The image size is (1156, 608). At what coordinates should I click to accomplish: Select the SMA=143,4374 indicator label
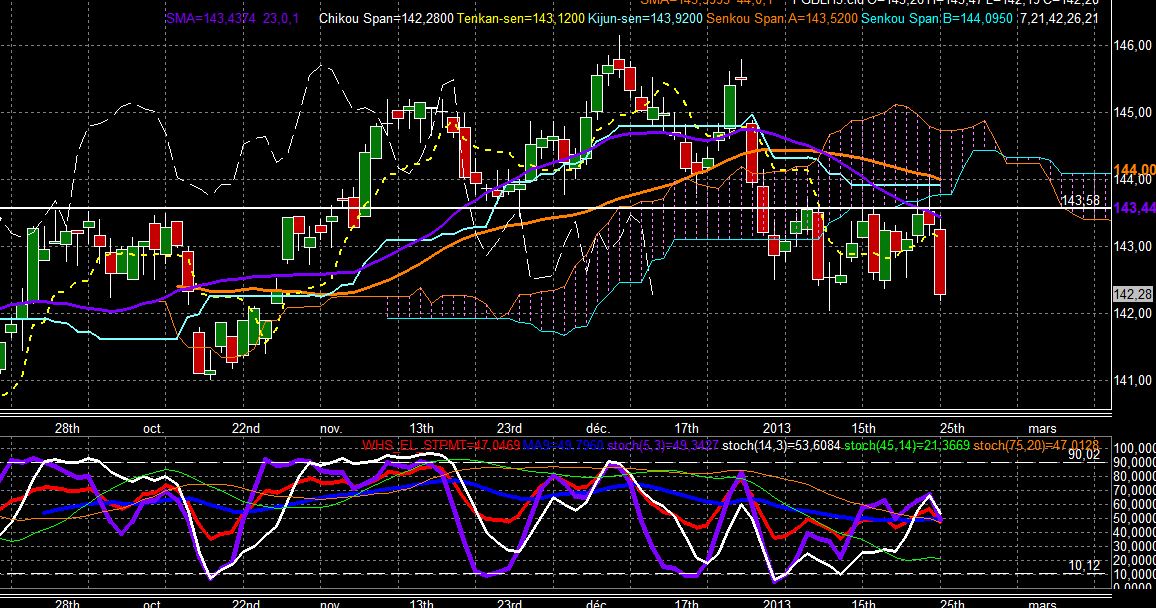(210, 18)
